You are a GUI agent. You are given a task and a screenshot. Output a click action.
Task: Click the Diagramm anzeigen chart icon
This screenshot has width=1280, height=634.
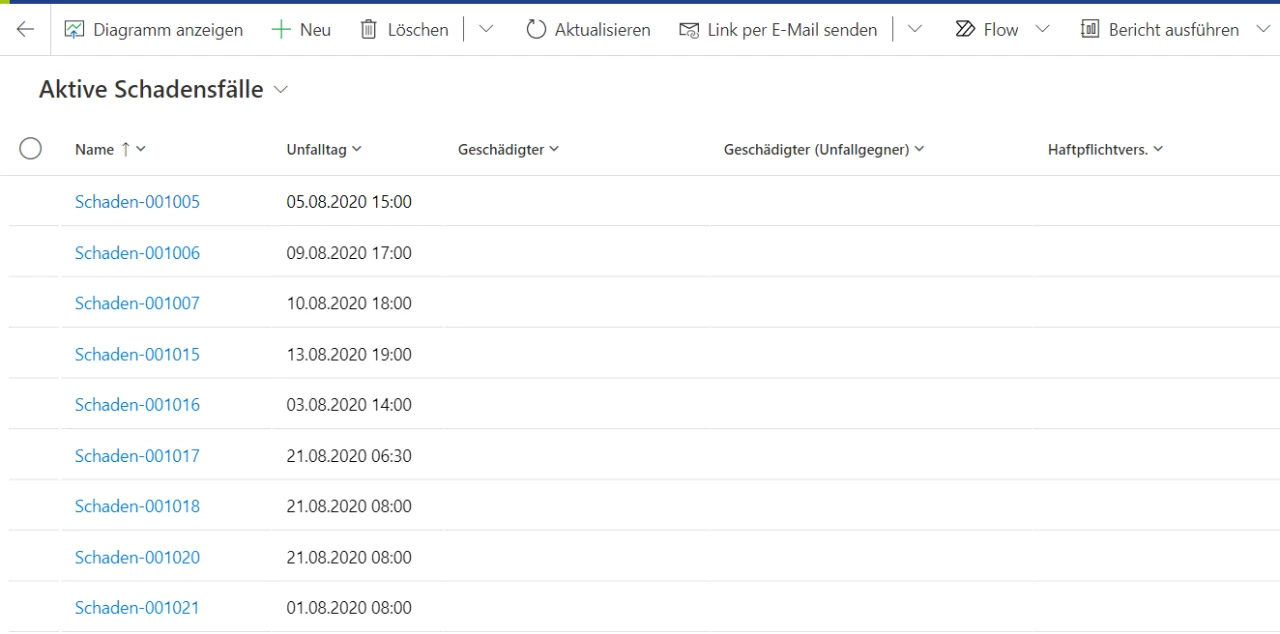click(x=75, y=29)
